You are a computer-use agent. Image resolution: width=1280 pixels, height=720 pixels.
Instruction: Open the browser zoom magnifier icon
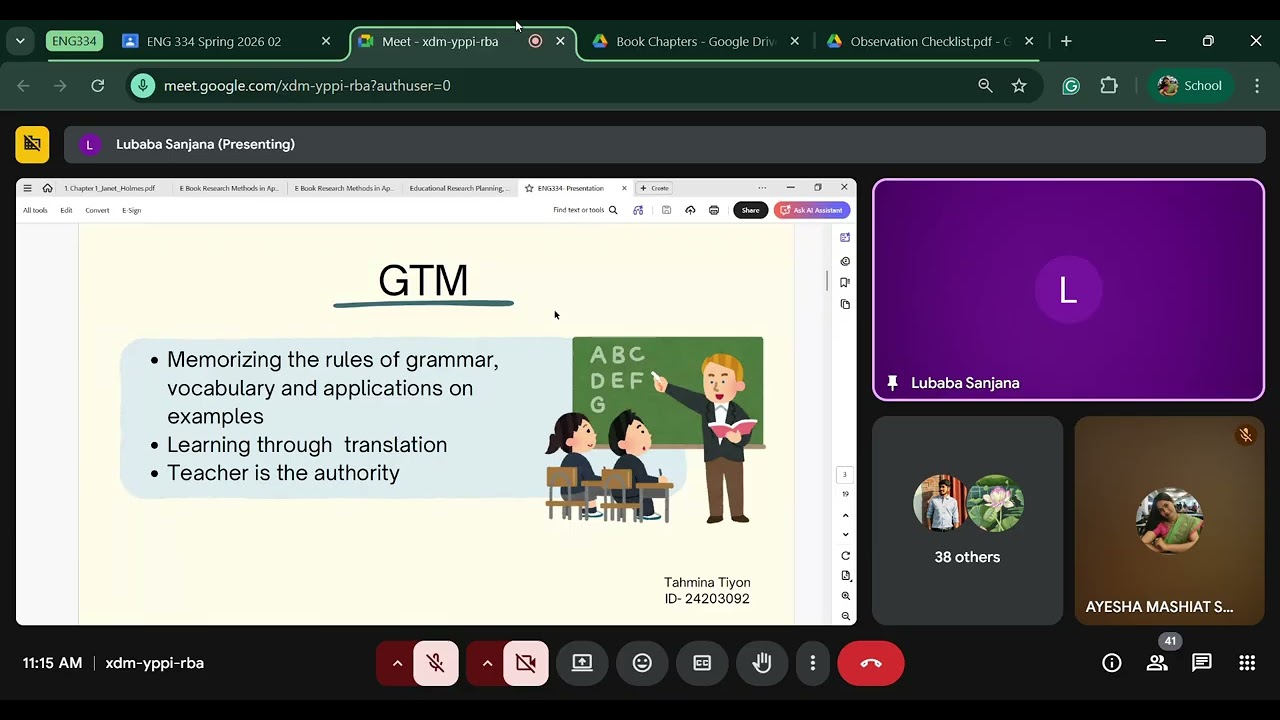coord(985,86)
